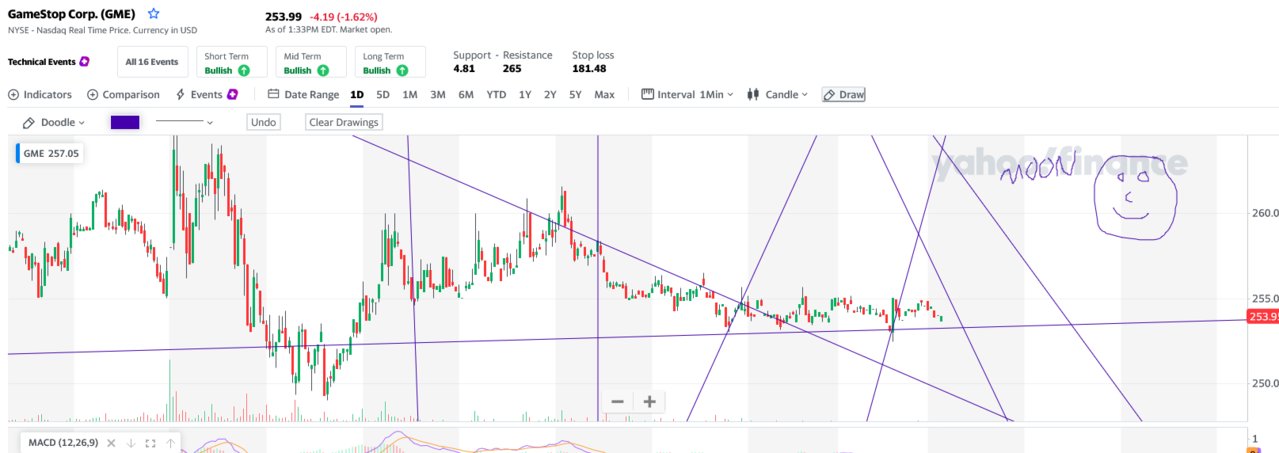Screen dimensions: 1279x453
Task: Select the Draw pencil tool
Action: (844, 94)
